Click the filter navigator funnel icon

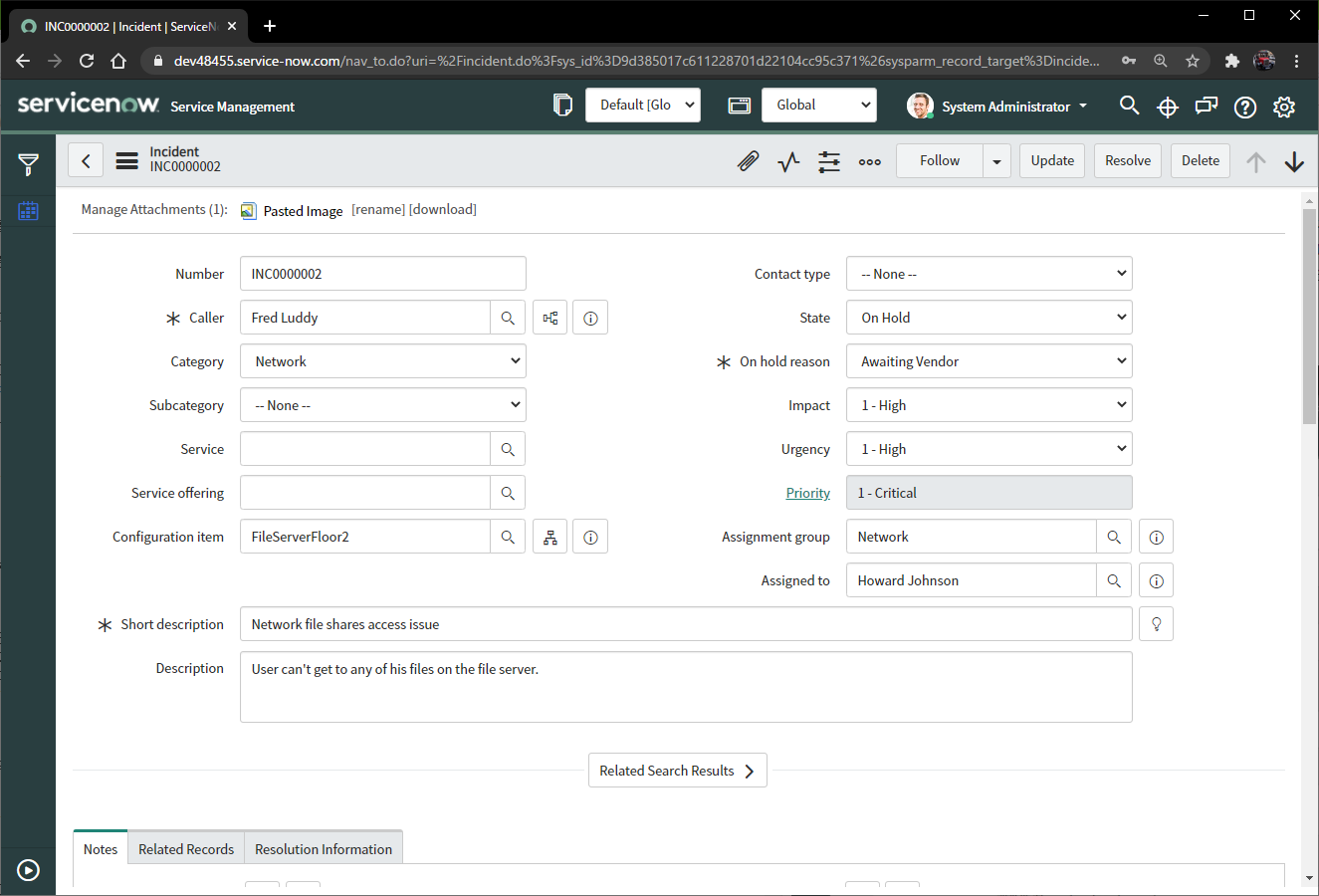pyautogui.click(x=27, y=164)
